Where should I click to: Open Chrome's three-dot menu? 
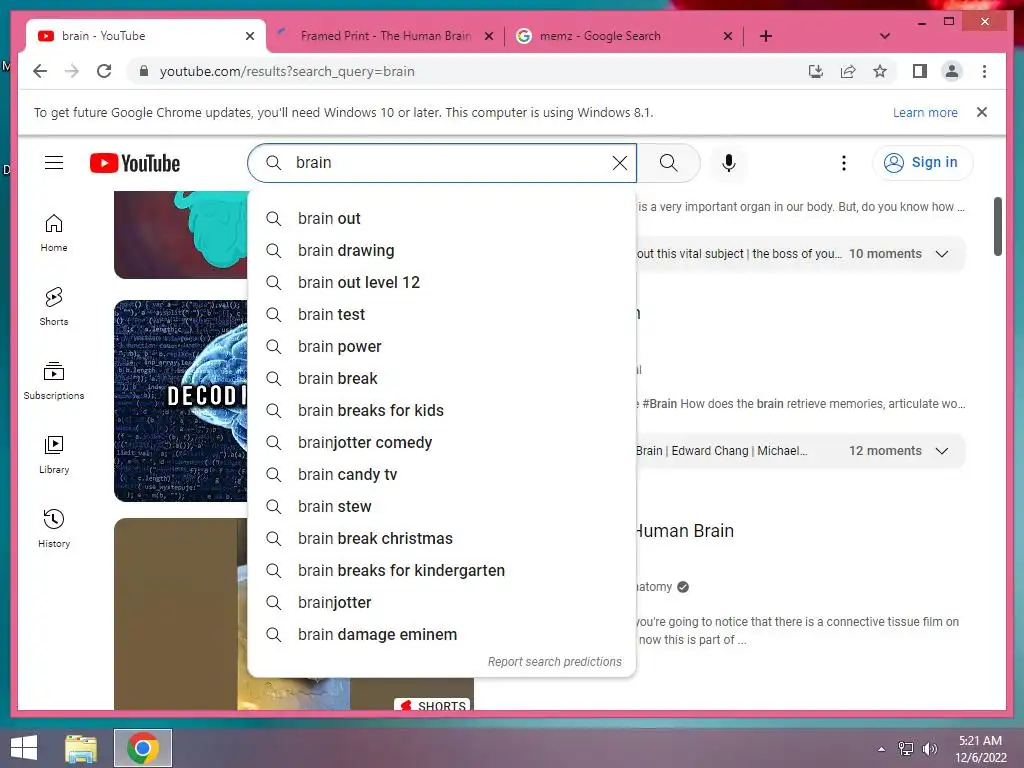point(984,71)
